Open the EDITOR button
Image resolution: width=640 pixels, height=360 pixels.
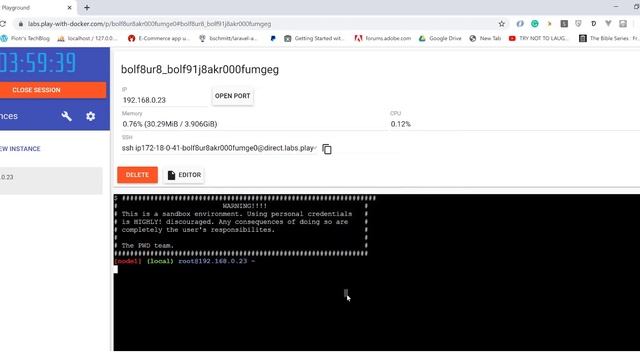184,175
